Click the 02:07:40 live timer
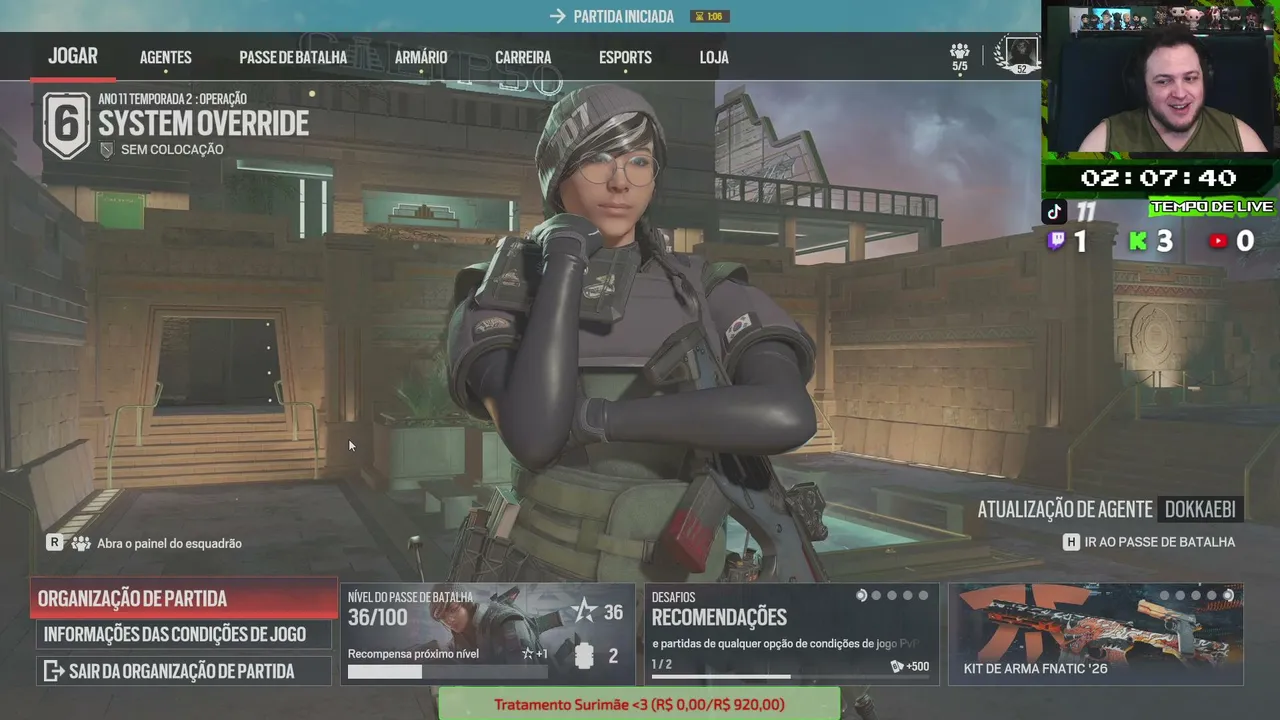 tap(1159, 178)
